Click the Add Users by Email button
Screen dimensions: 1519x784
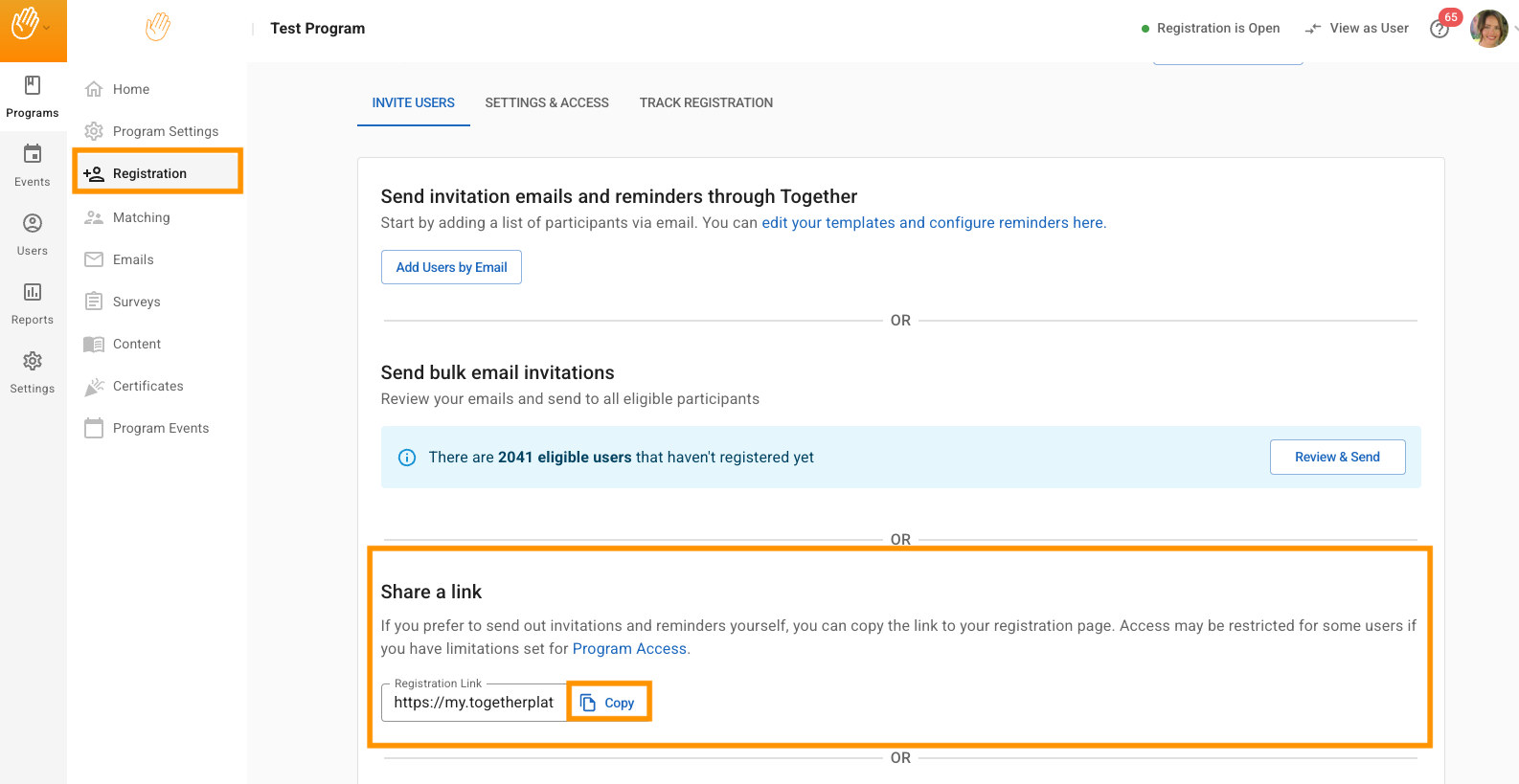(451, 267)
